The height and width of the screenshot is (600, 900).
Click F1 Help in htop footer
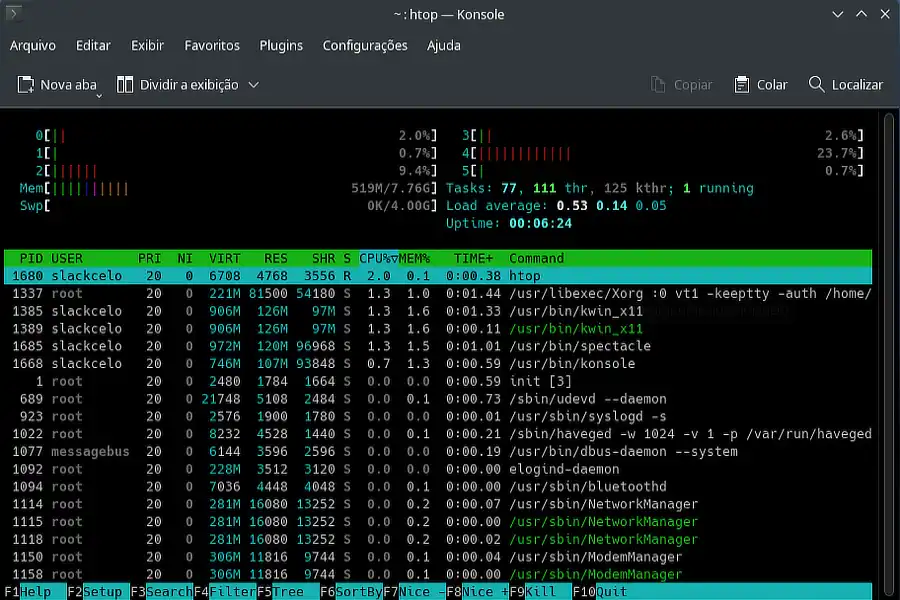click(x=34, y=591)
